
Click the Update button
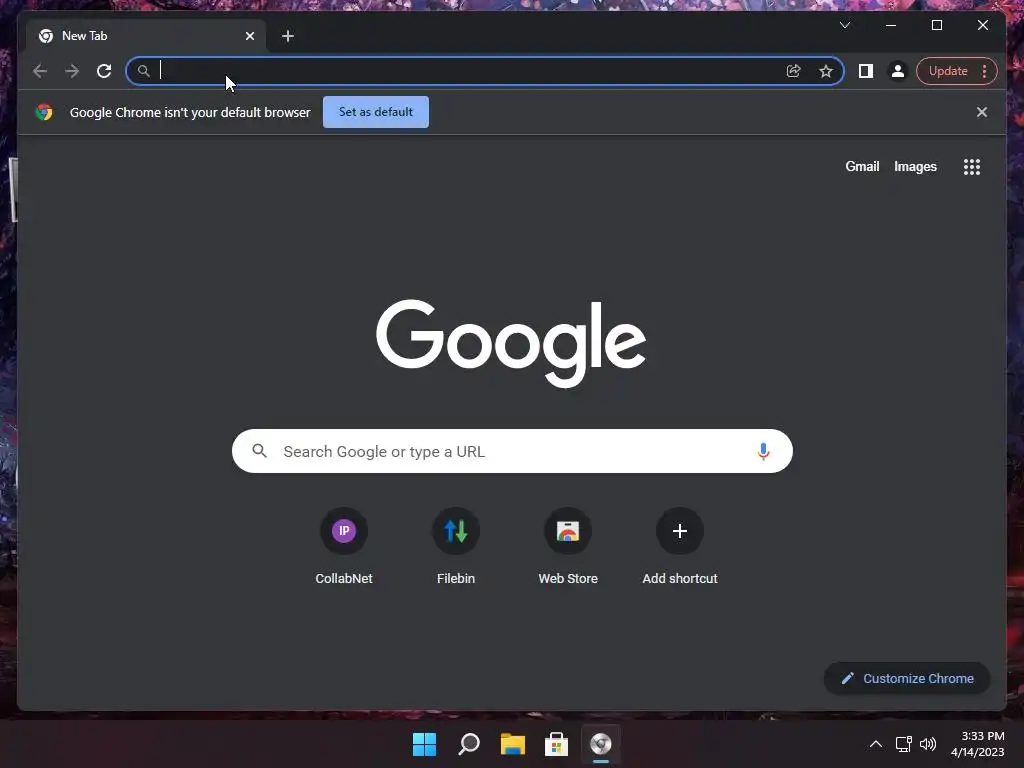point(948,71)
